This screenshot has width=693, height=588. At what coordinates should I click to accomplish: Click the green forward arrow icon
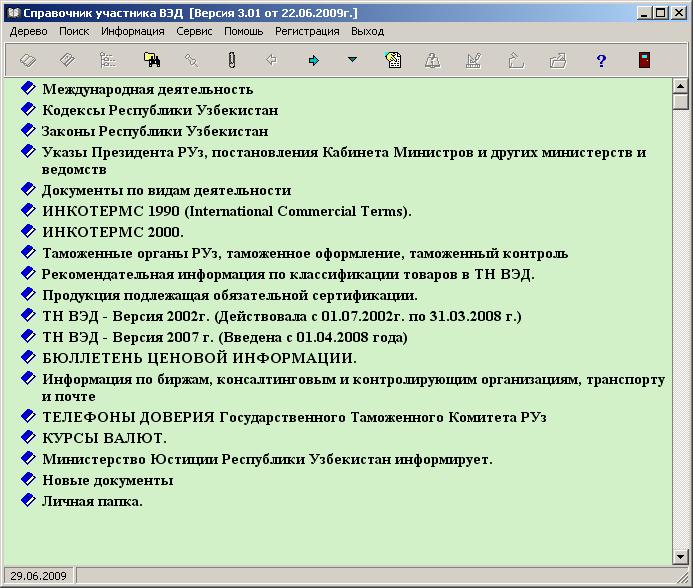pyautogui.click(x=314, y=61)
